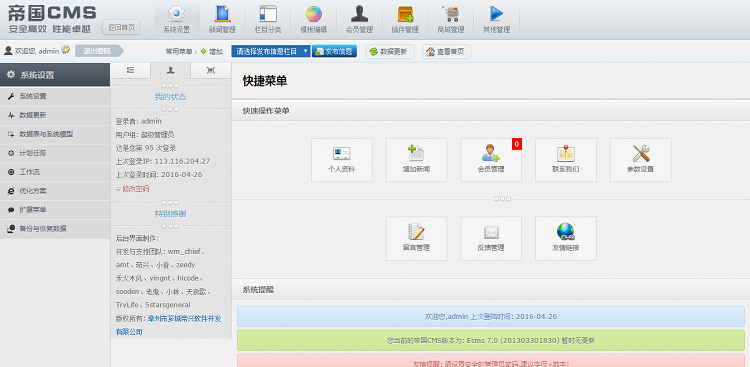750x367 pixels.
Task: Switch to the list view panel tab
Action: click(x=130, y=70)
